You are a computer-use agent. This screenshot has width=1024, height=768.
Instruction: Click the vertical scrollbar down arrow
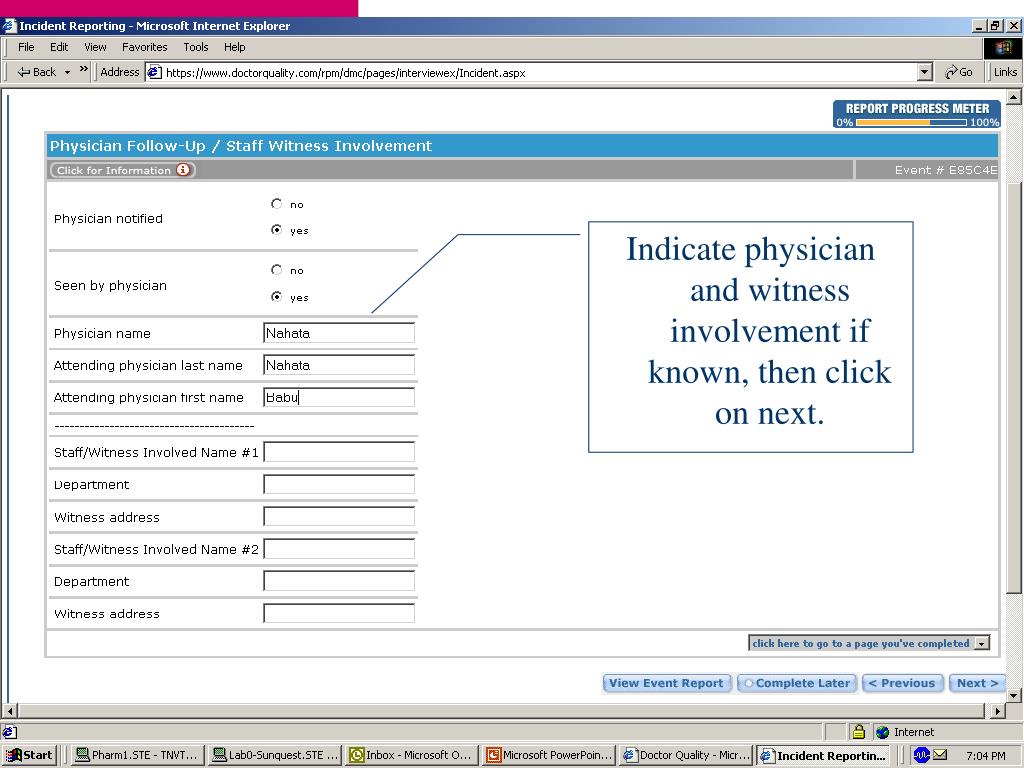click(1014, 694)
